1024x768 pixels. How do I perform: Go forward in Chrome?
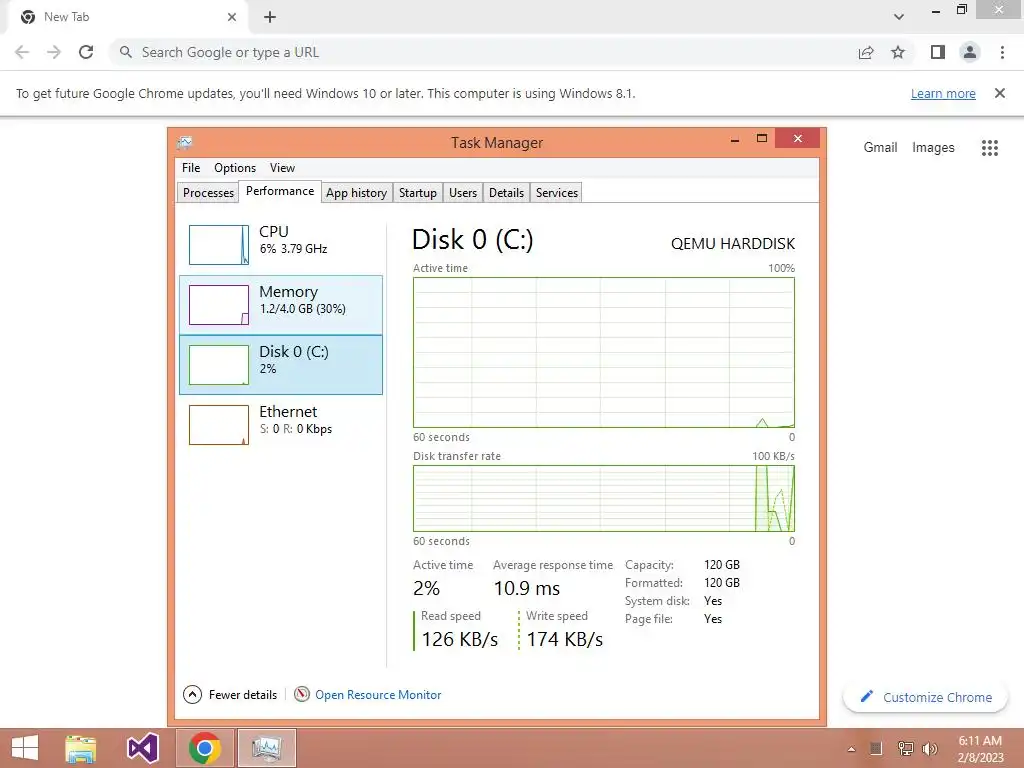(54, 52)
